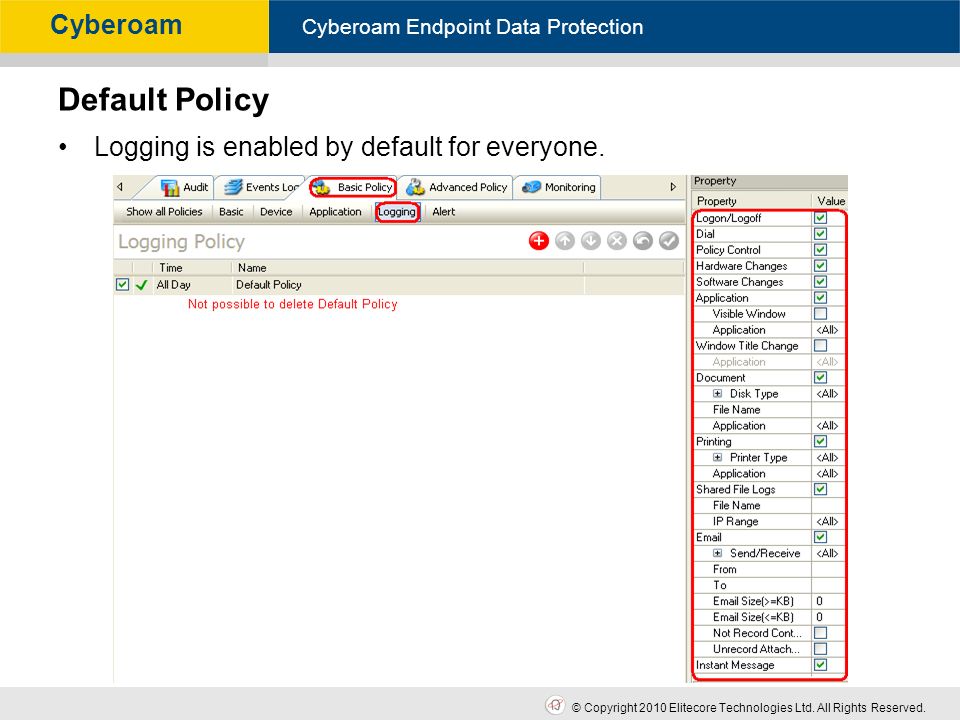Click the Email To value field
This screenshot has width=960, height=720.
pyautogui.click(x=827, y=585)
